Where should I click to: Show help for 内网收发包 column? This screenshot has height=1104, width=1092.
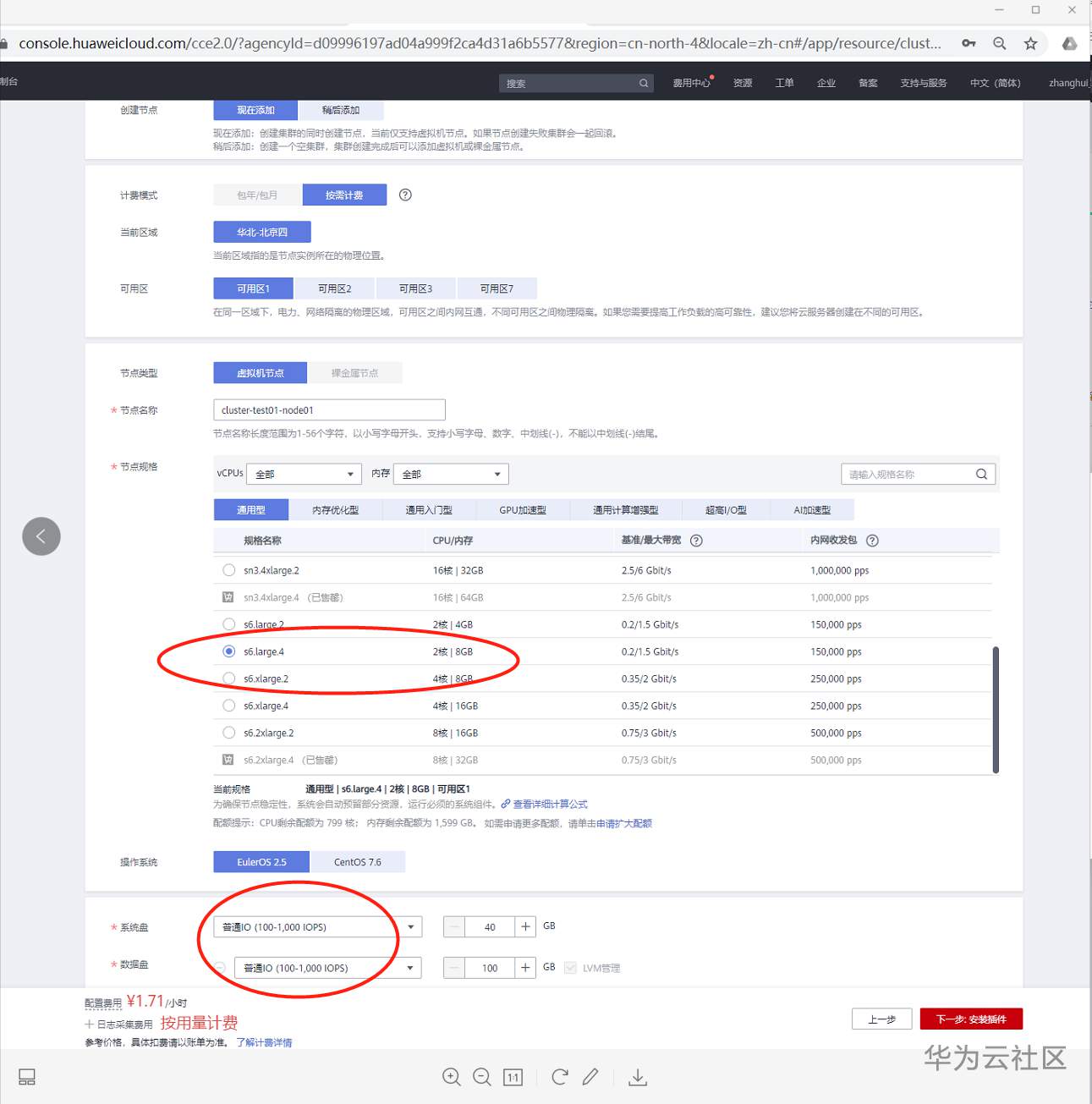click(x=872, y=541)
